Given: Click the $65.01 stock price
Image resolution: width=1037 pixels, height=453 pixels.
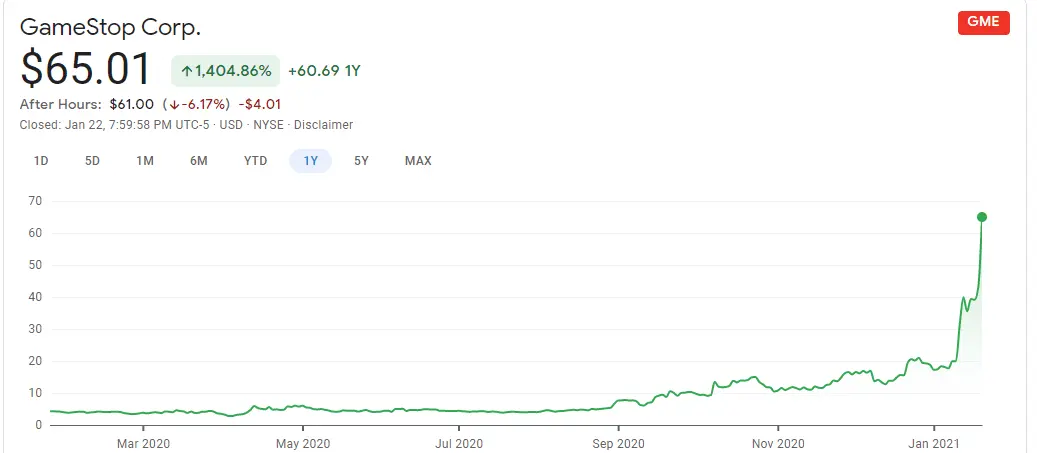Looking at the screenshot, I should tap(86, 69).
